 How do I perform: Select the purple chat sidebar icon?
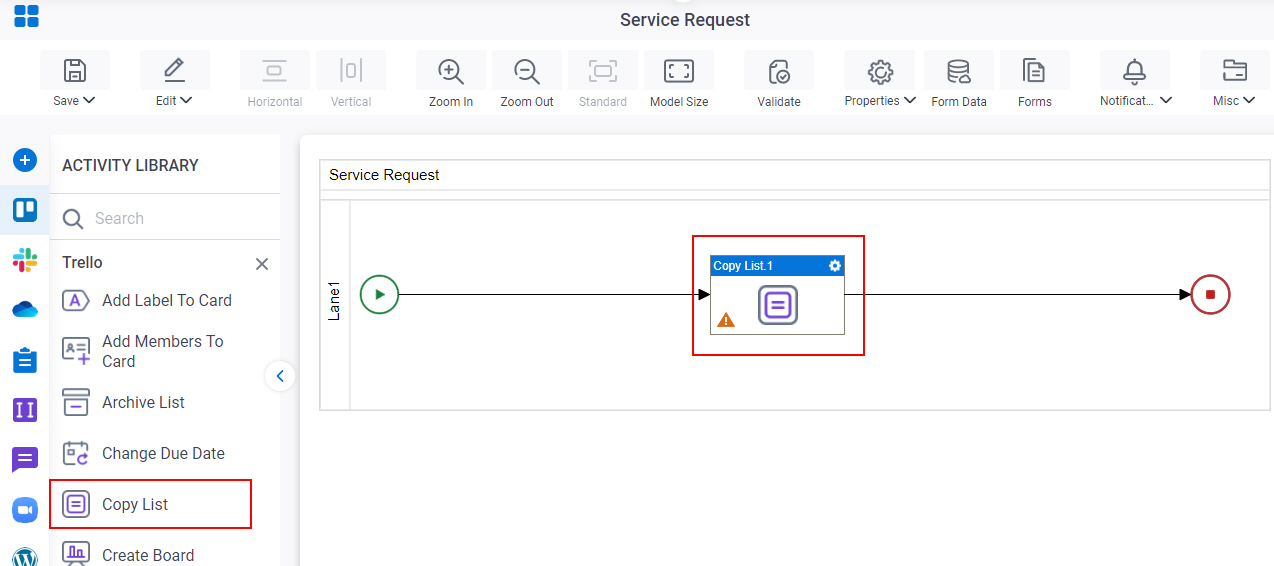point(25,460)
